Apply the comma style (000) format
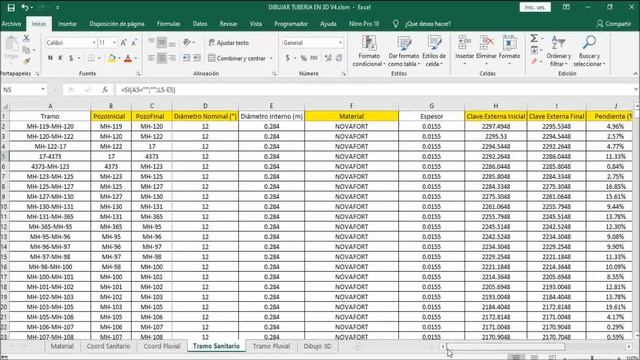The width and height of the screenshot is (640, 360). click(x=314, y=58)
